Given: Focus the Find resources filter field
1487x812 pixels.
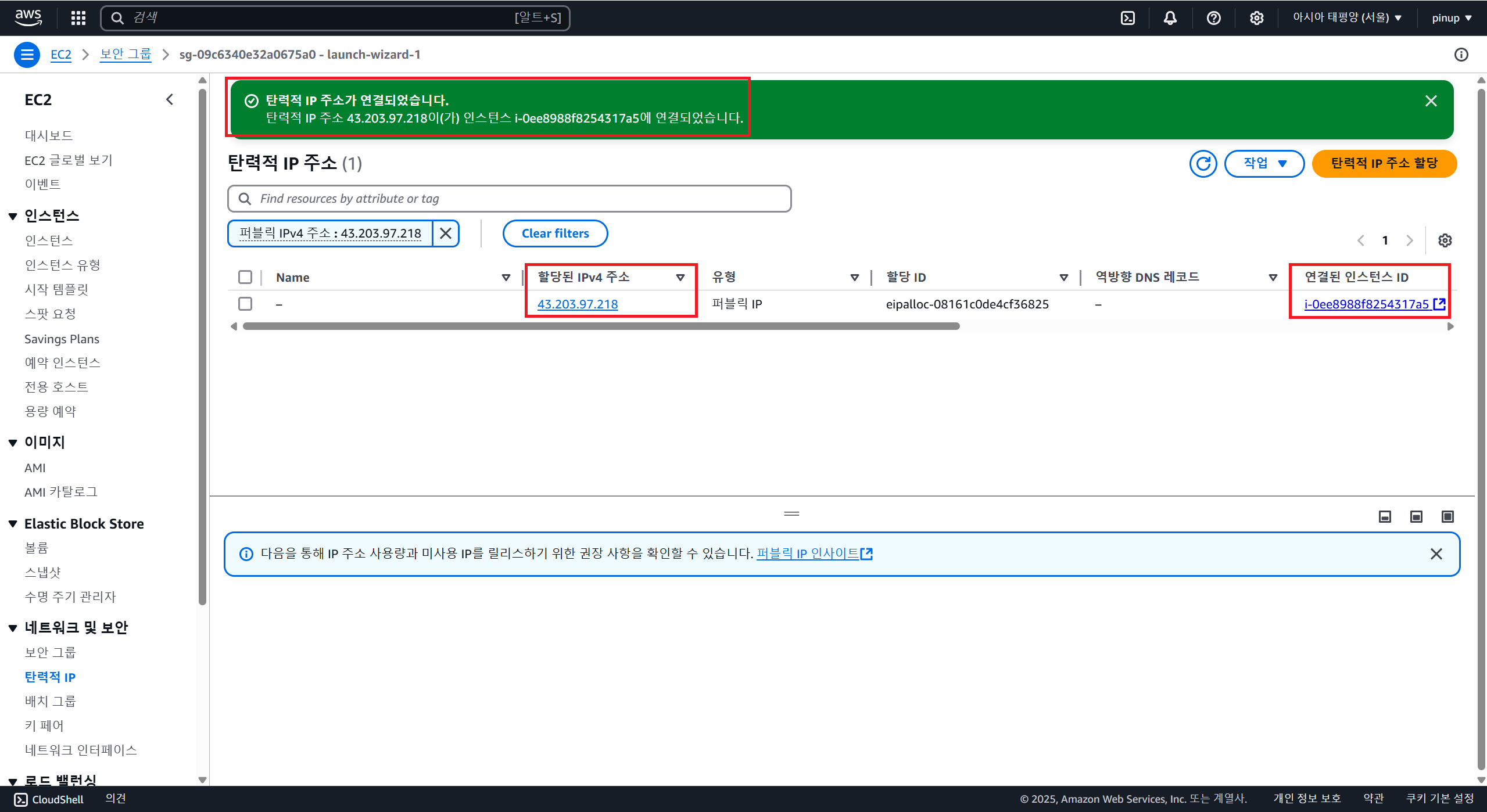Looking at the screenshot, I should (x=509, y=199).
